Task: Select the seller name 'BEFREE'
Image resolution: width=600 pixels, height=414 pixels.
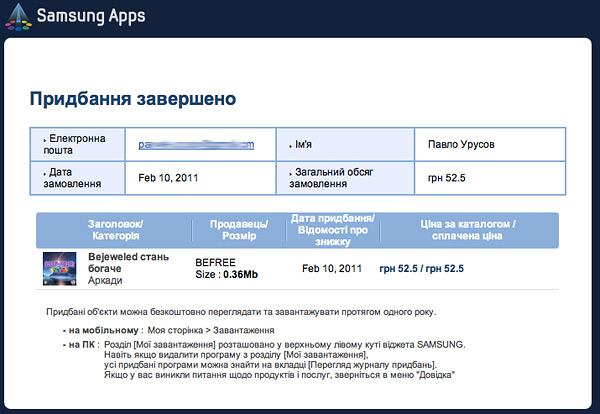Action: click(215, 262)
